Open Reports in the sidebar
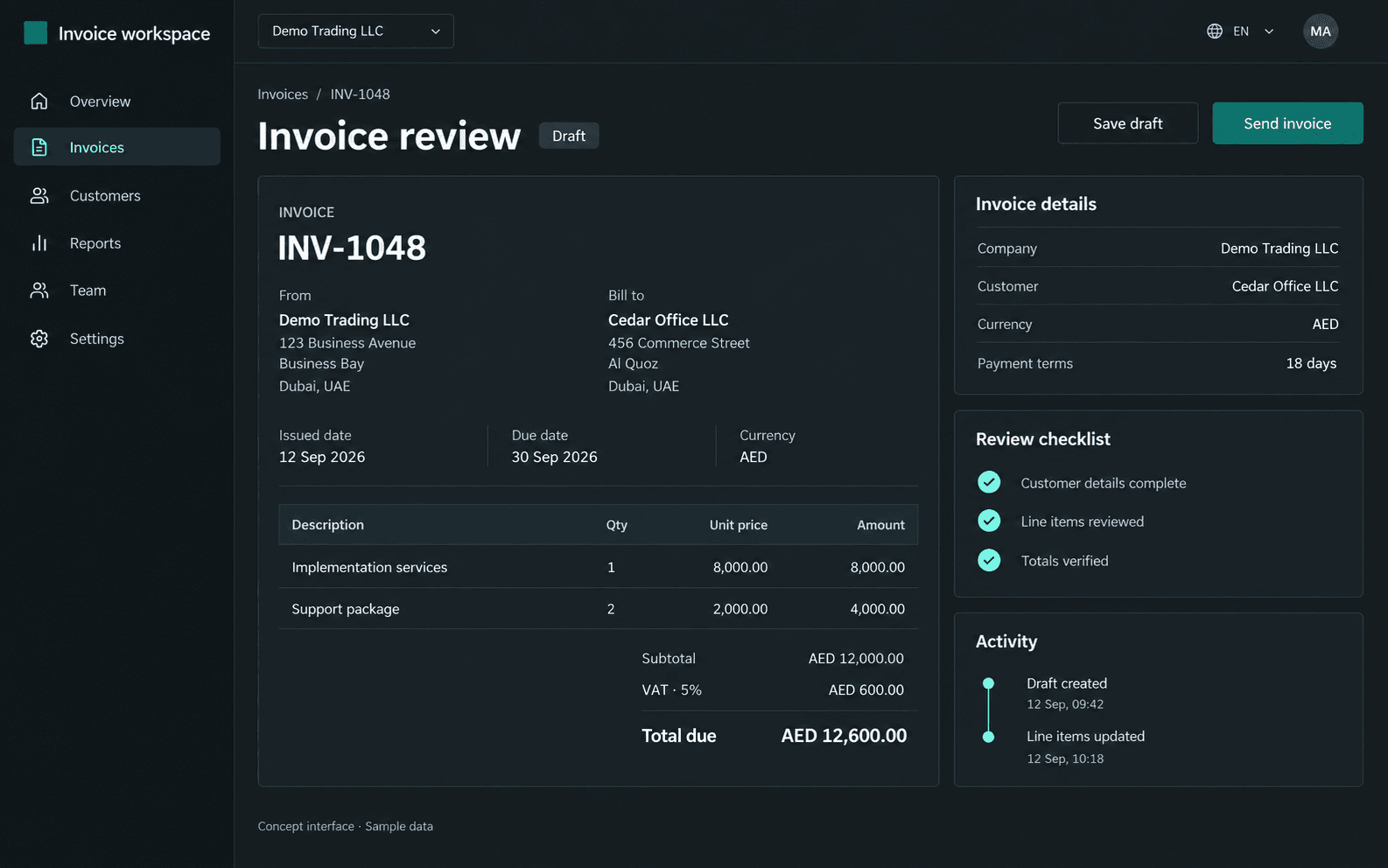Image resolution: width=1388 pixels, height=868 pixels. 117,243
